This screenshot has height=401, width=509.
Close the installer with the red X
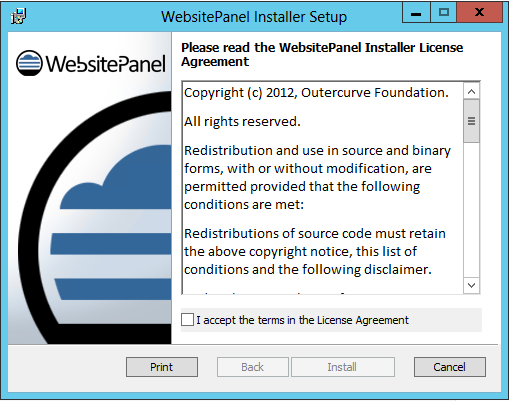tap(479, 13)
